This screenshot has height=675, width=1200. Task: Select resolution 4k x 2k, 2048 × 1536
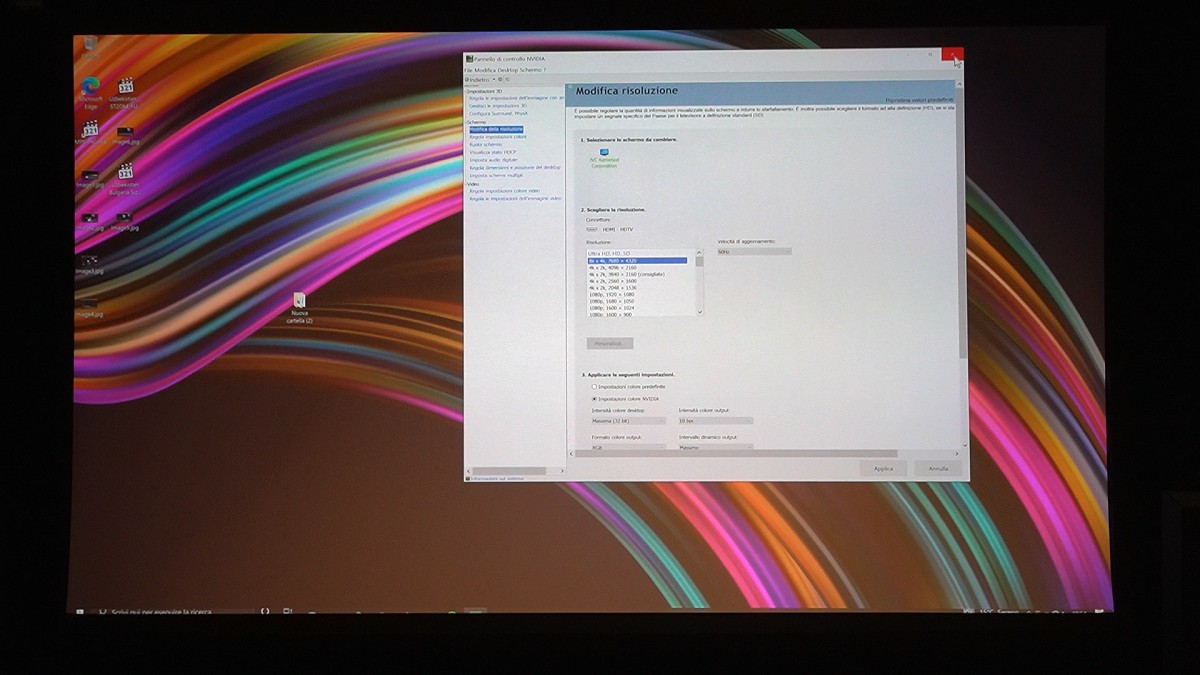pos(613,288)
